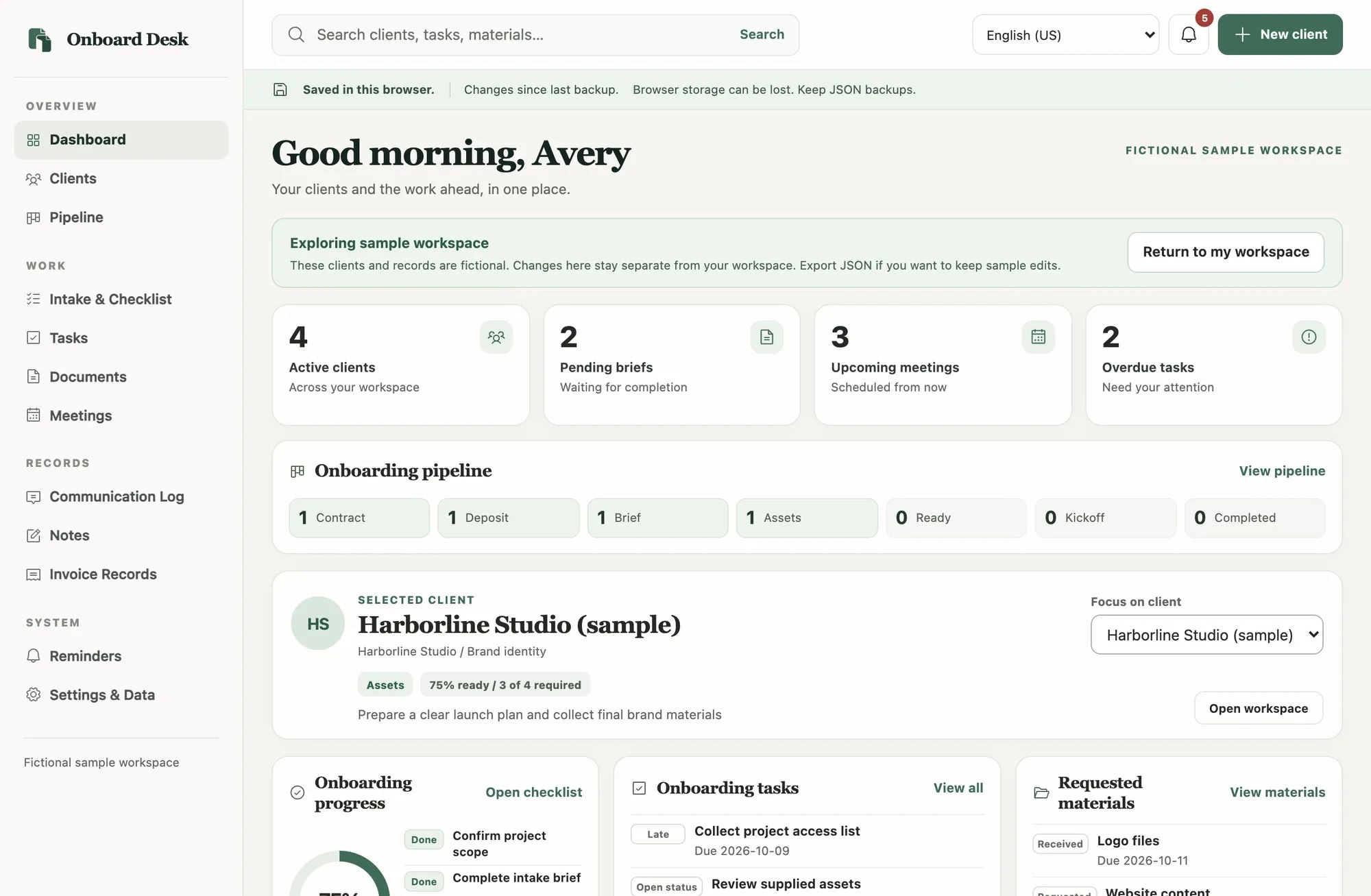Click the Dashboard grid icon in sidebar
This screenshot has width=1371, height=896.
pyautogui.click(x=34, y=140)
